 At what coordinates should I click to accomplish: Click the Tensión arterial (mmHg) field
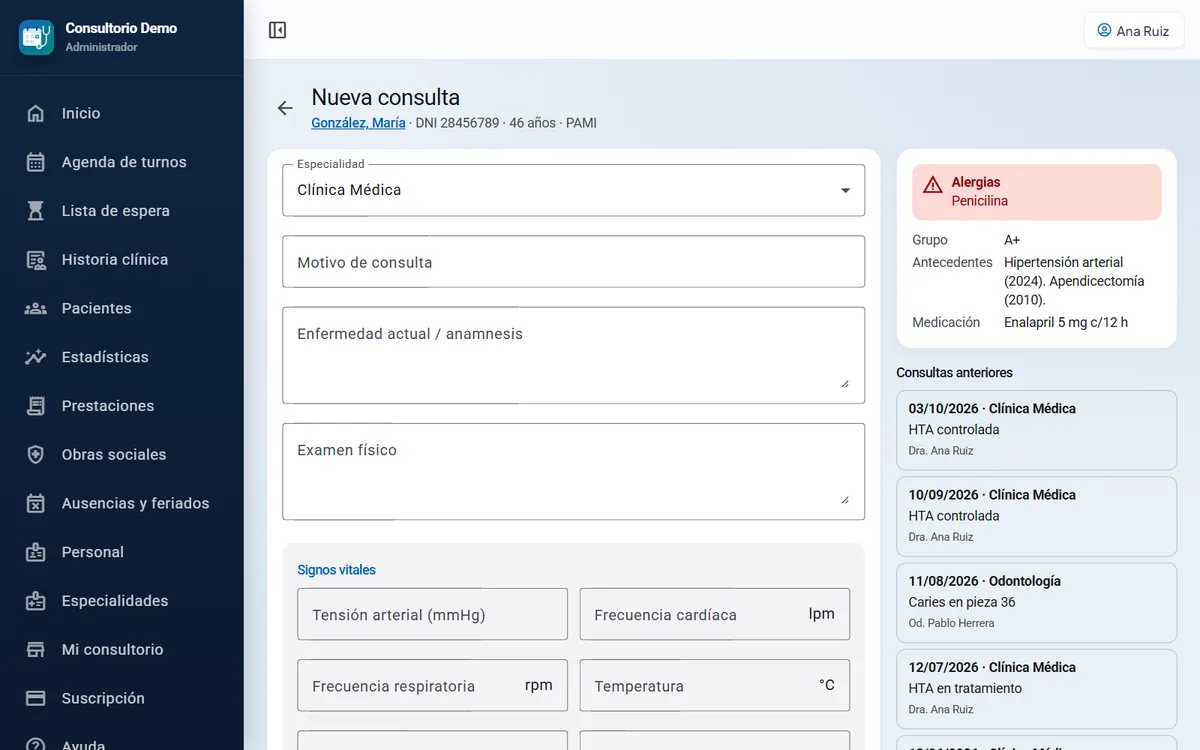click(432, 614)
